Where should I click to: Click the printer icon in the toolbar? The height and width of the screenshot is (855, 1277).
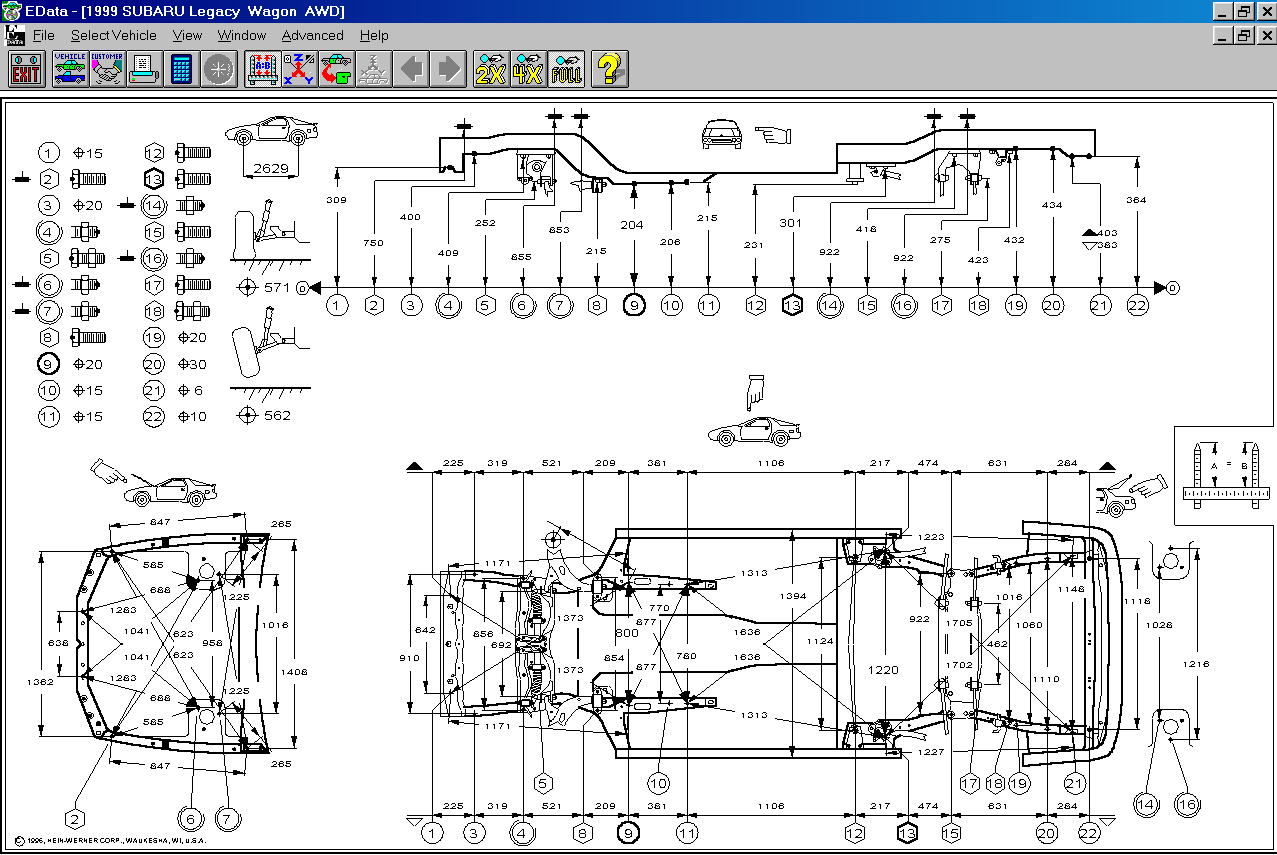pyautogui.click(x=143, y=69)
